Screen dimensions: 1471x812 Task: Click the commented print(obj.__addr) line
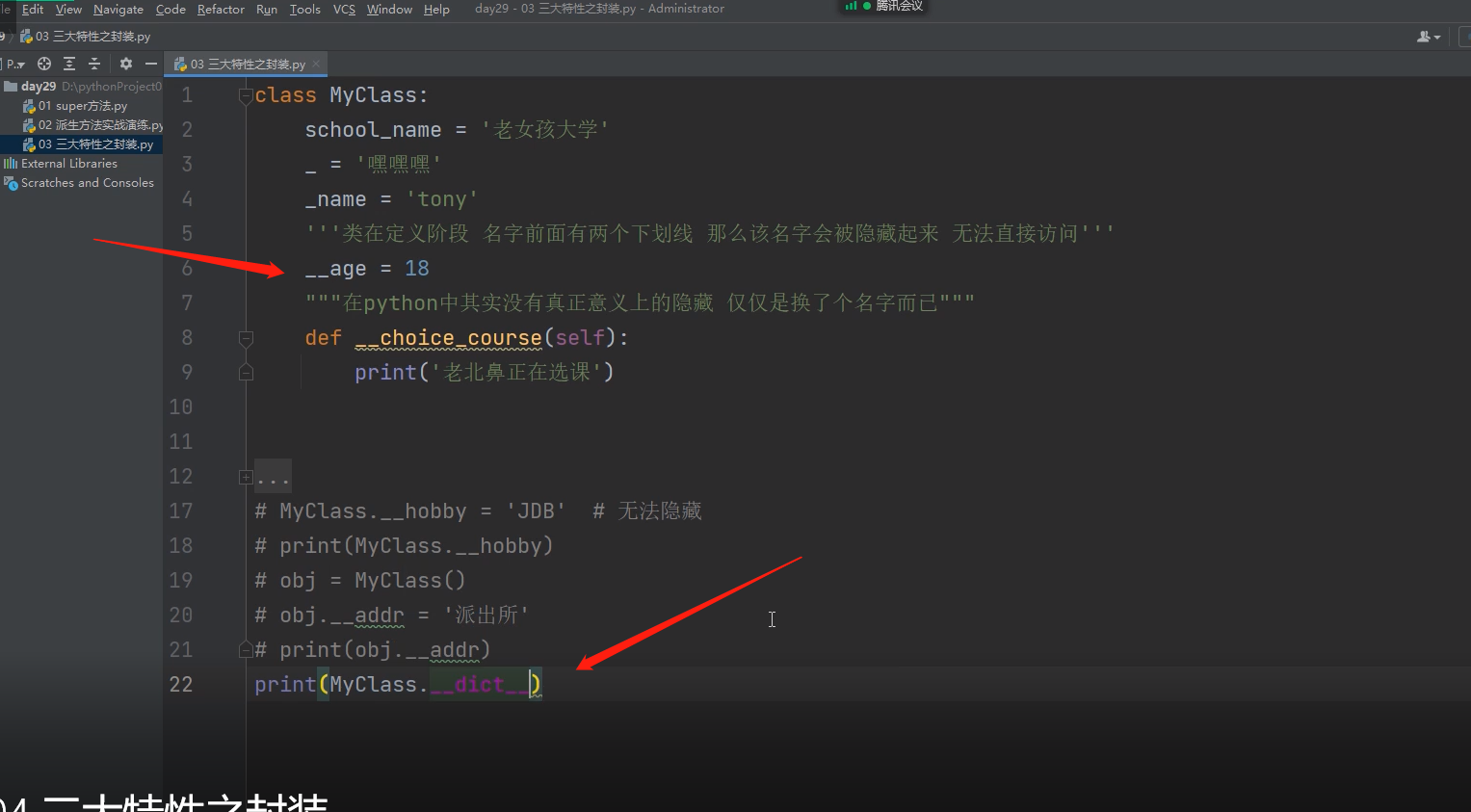click(373, 650)
